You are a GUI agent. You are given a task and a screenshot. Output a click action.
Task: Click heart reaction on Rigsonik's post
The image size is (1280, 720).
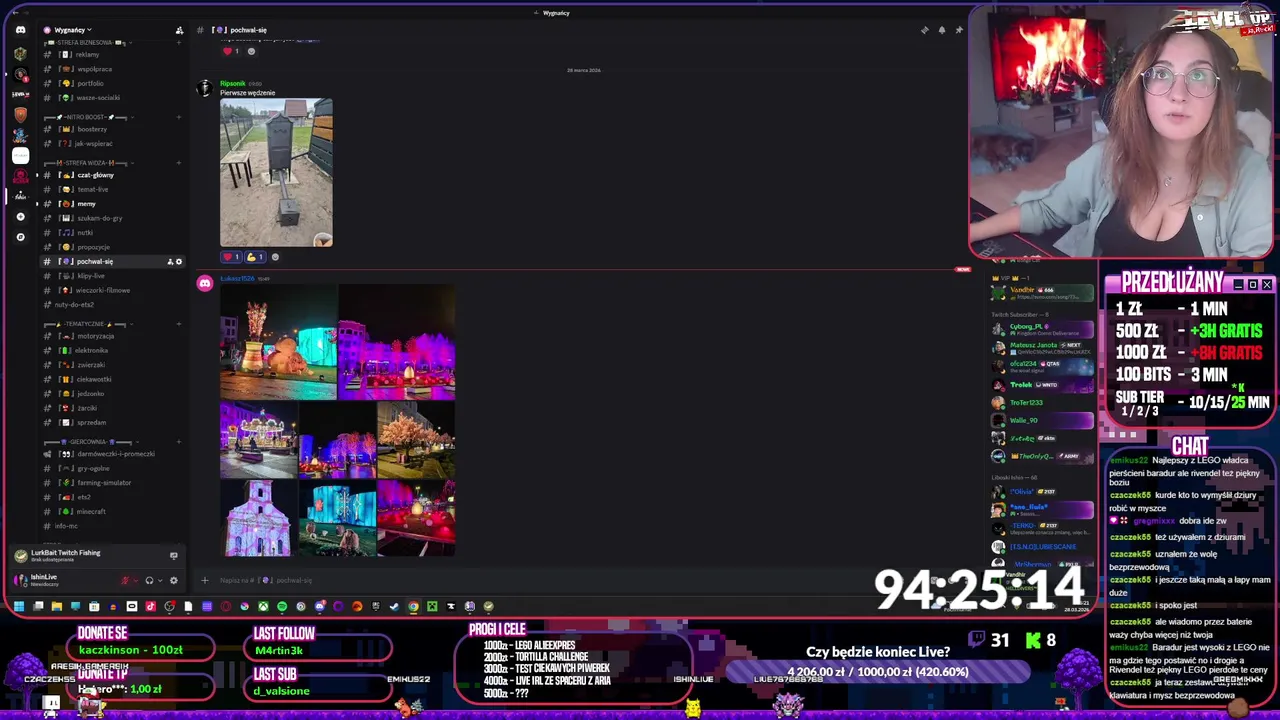[232, 257]
